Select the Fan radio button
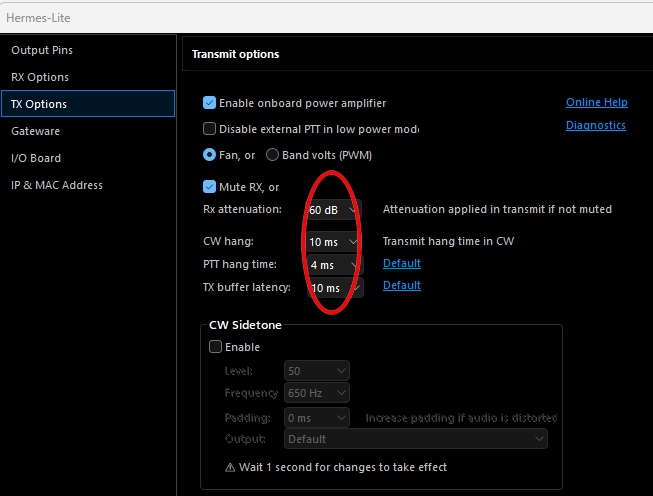The image size is (653, 496). pos(210,155)
